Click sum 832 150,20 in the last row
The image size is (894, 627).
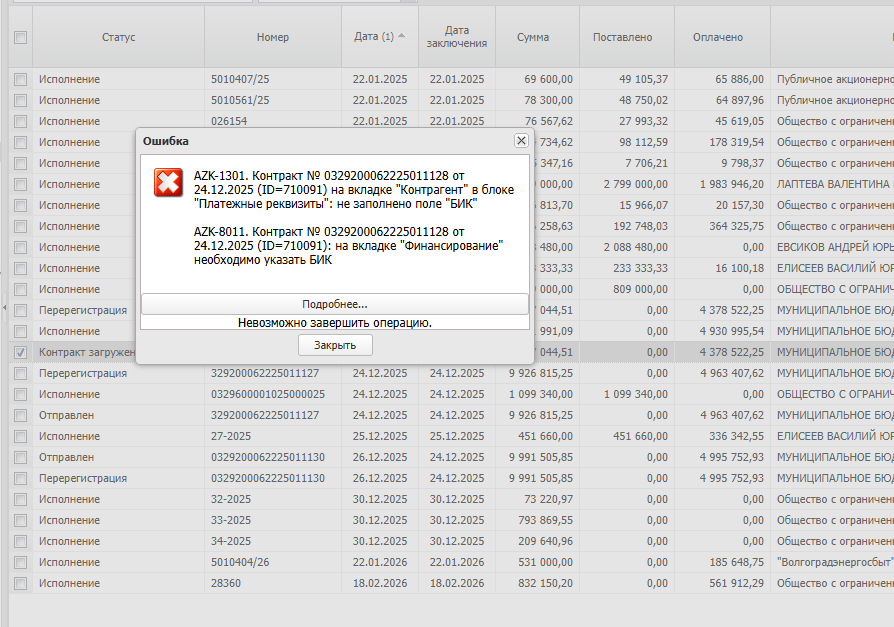point(537,583)
